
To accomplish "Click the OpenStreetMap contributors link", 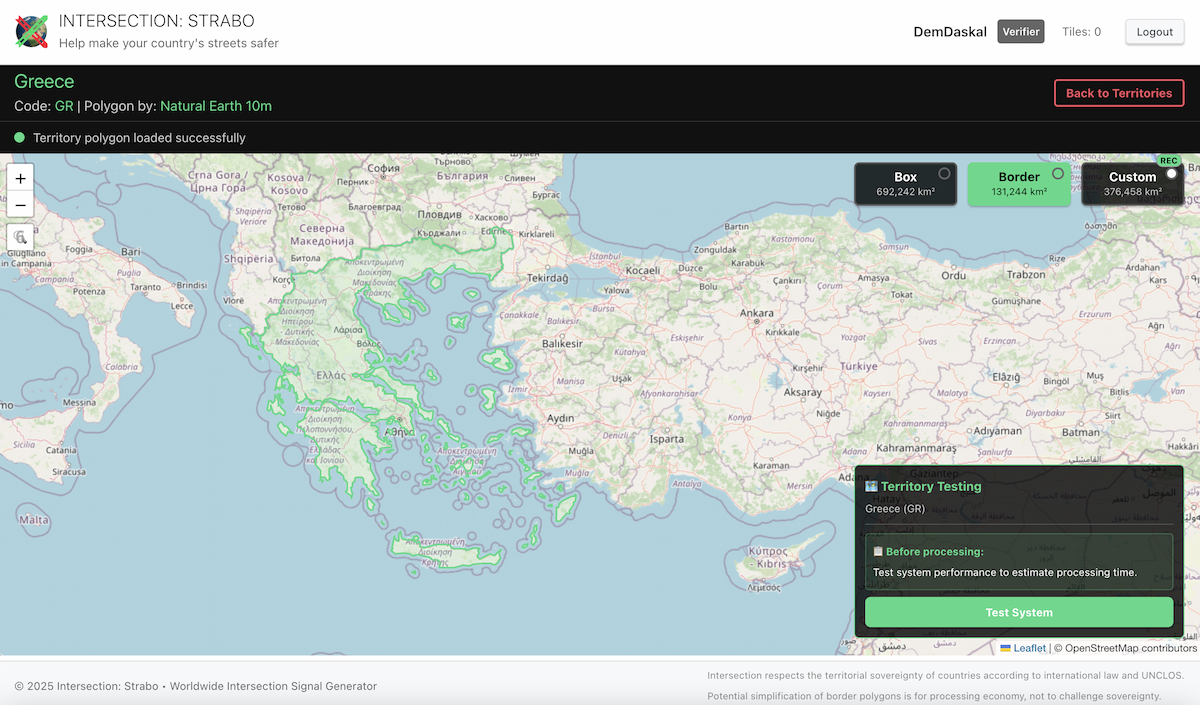I will point(1128,648).
